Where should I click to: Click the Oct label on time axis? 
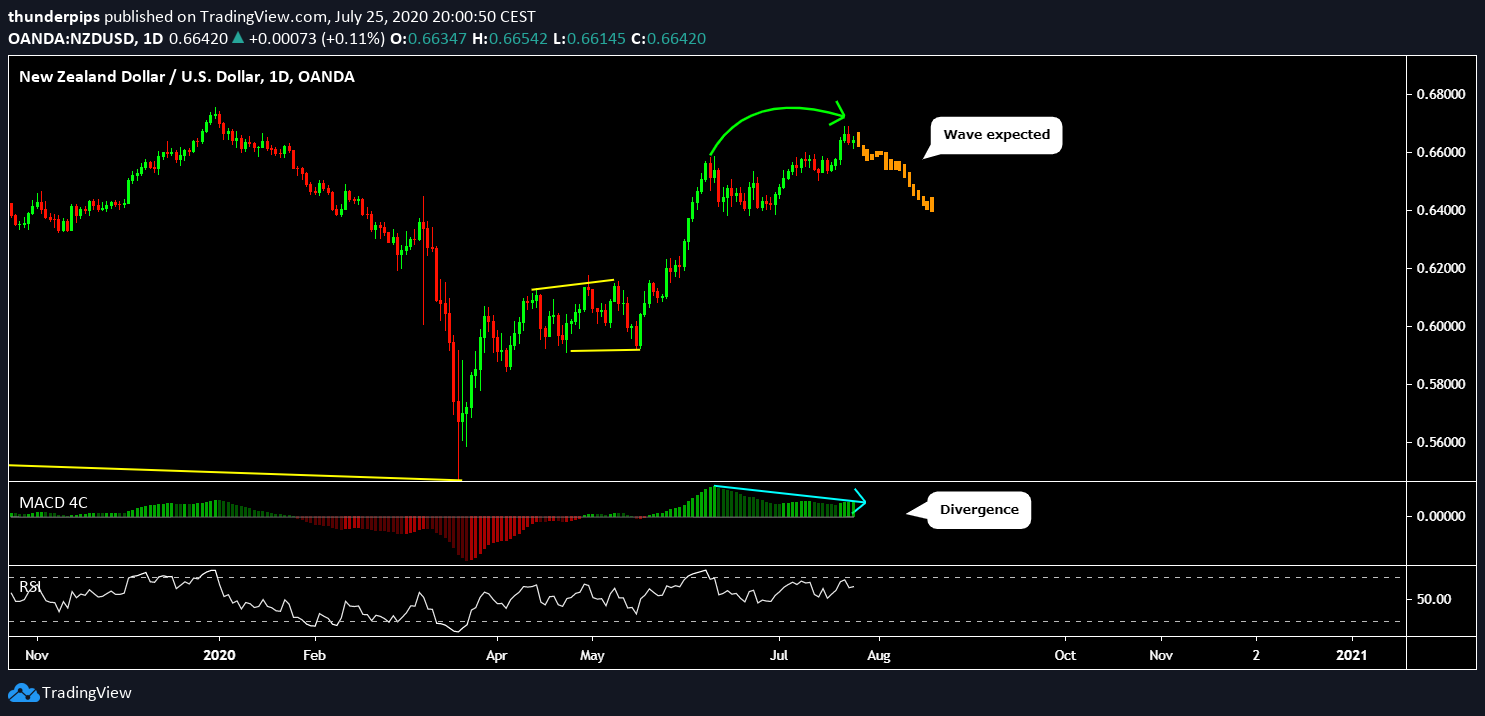point(1065,655)
